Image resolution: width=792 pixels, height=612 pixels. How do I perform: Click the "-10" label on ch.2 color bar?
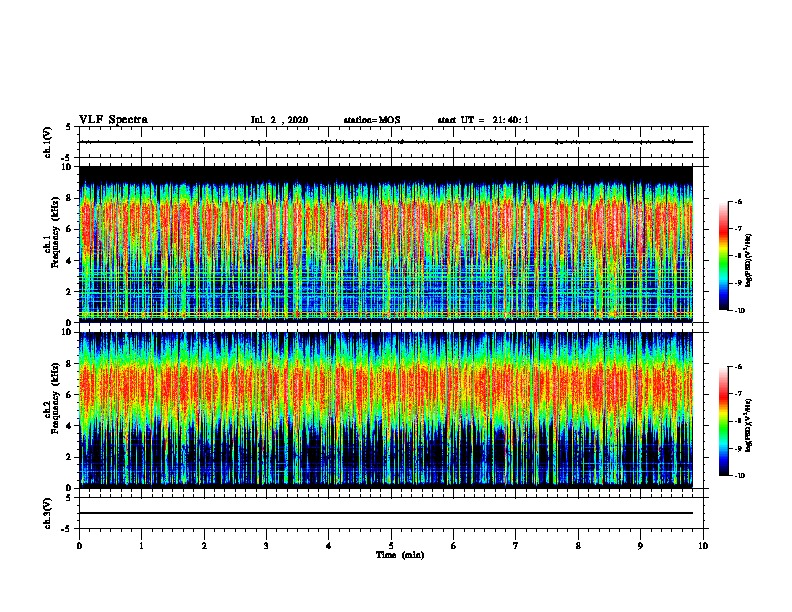[x=739, y=475]
